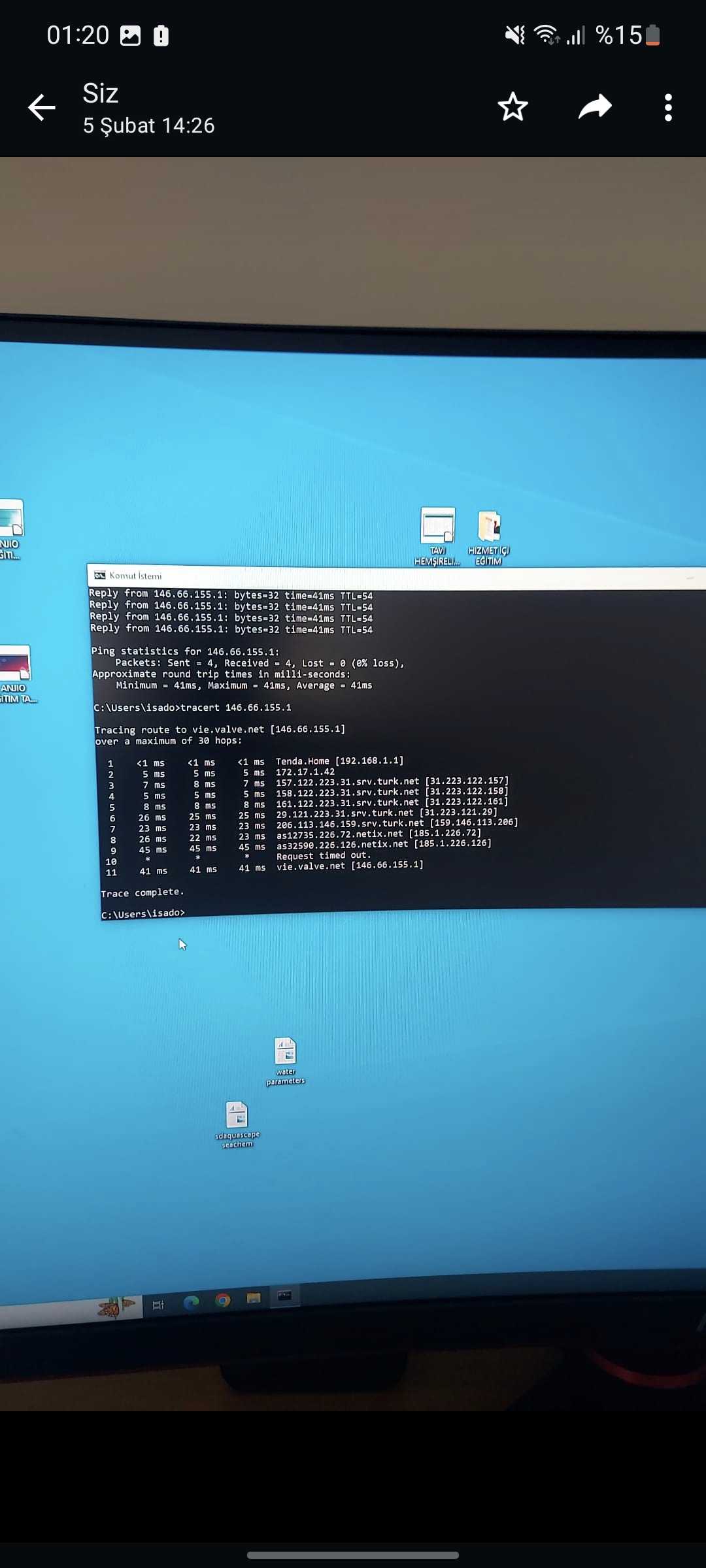Click the "161.122.223.31.srv.turk.net" hop
Image resolution: width=706 pixels, height=1568 pixels.
coord(392,802)
